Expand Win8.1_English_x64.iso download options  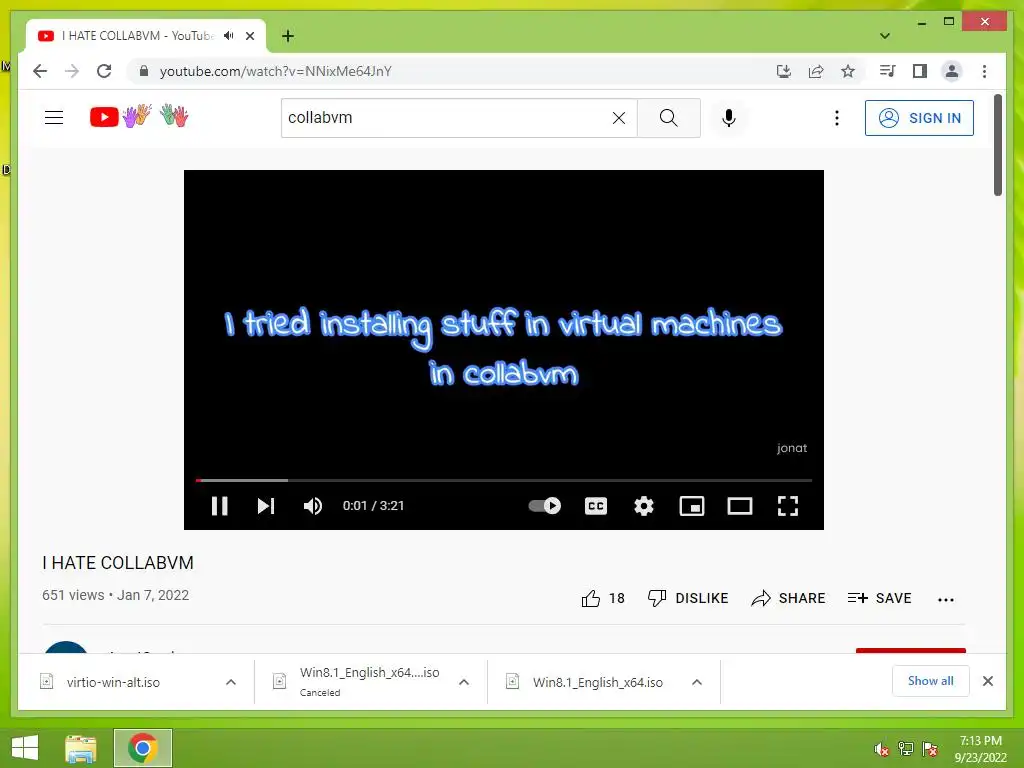pos(697,682)
